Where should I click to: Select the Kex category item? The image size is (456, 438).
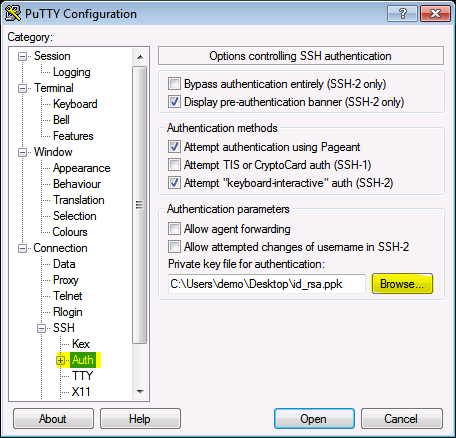pyautogui.click(x=81, y=344)
